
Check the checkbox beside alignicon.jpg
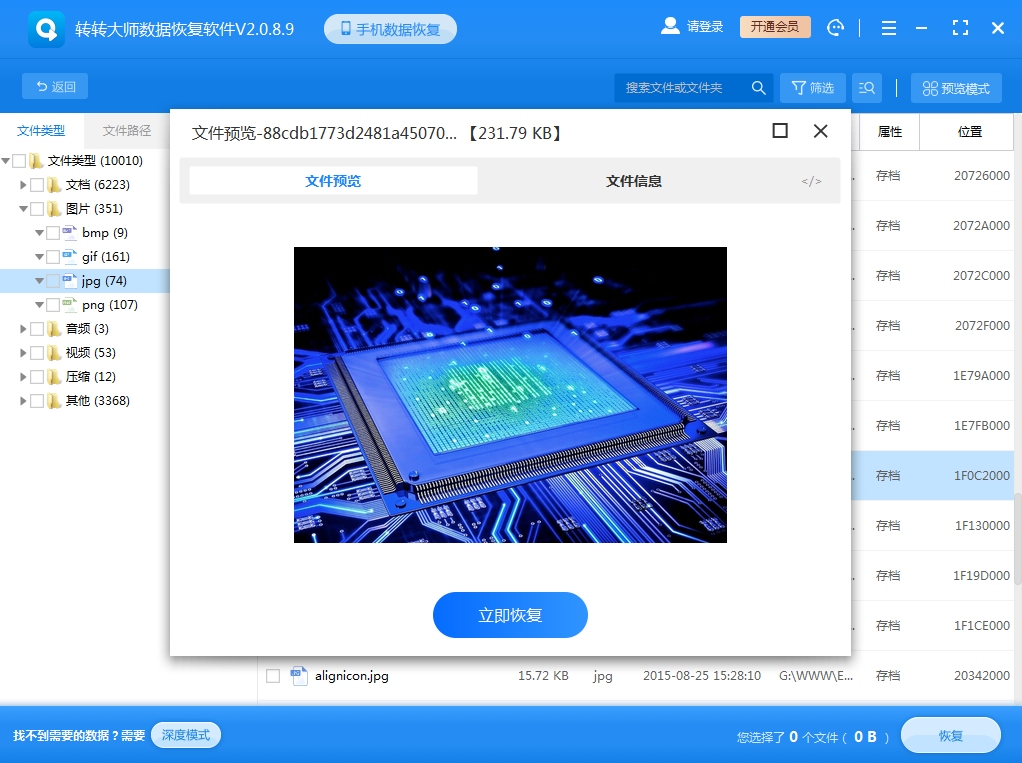(x=272, y=676)
